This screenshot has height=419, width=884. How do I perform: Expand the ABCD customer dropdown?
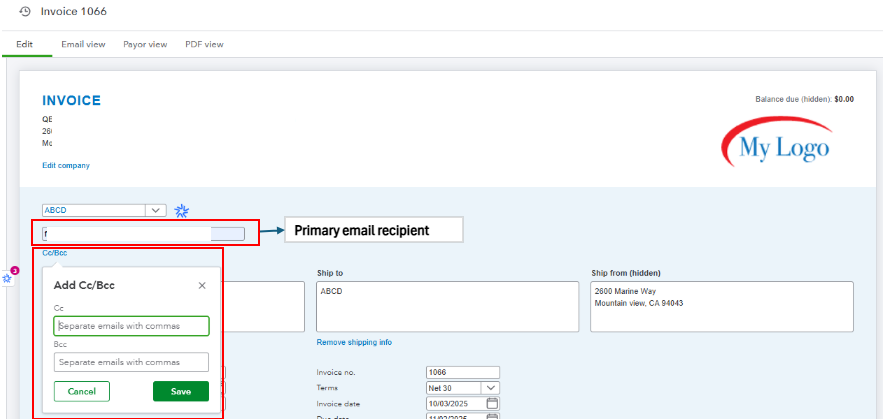156,210
